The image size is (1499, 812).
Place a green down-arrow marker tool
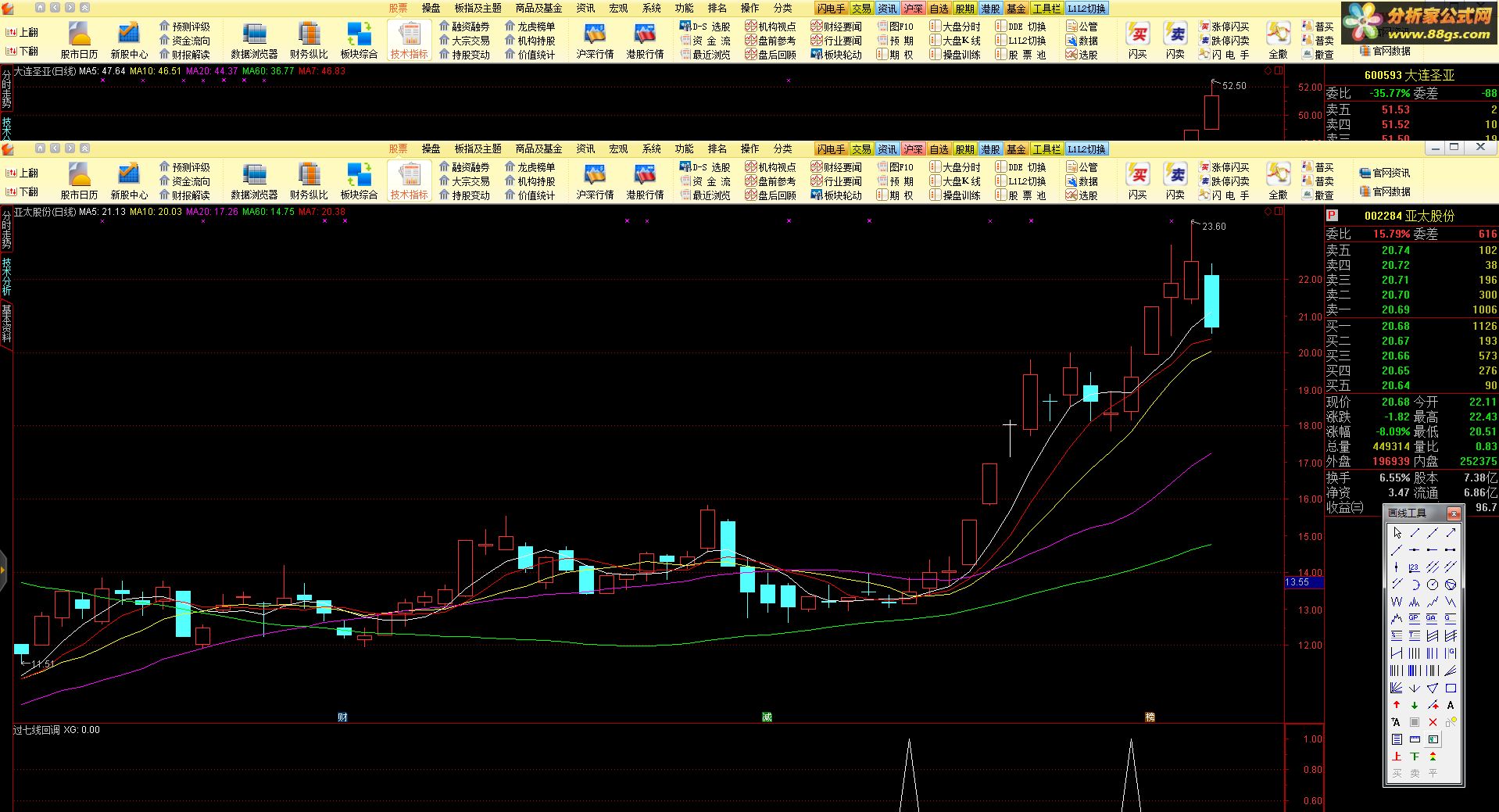pyautogui.click(x=1415, y=705)
